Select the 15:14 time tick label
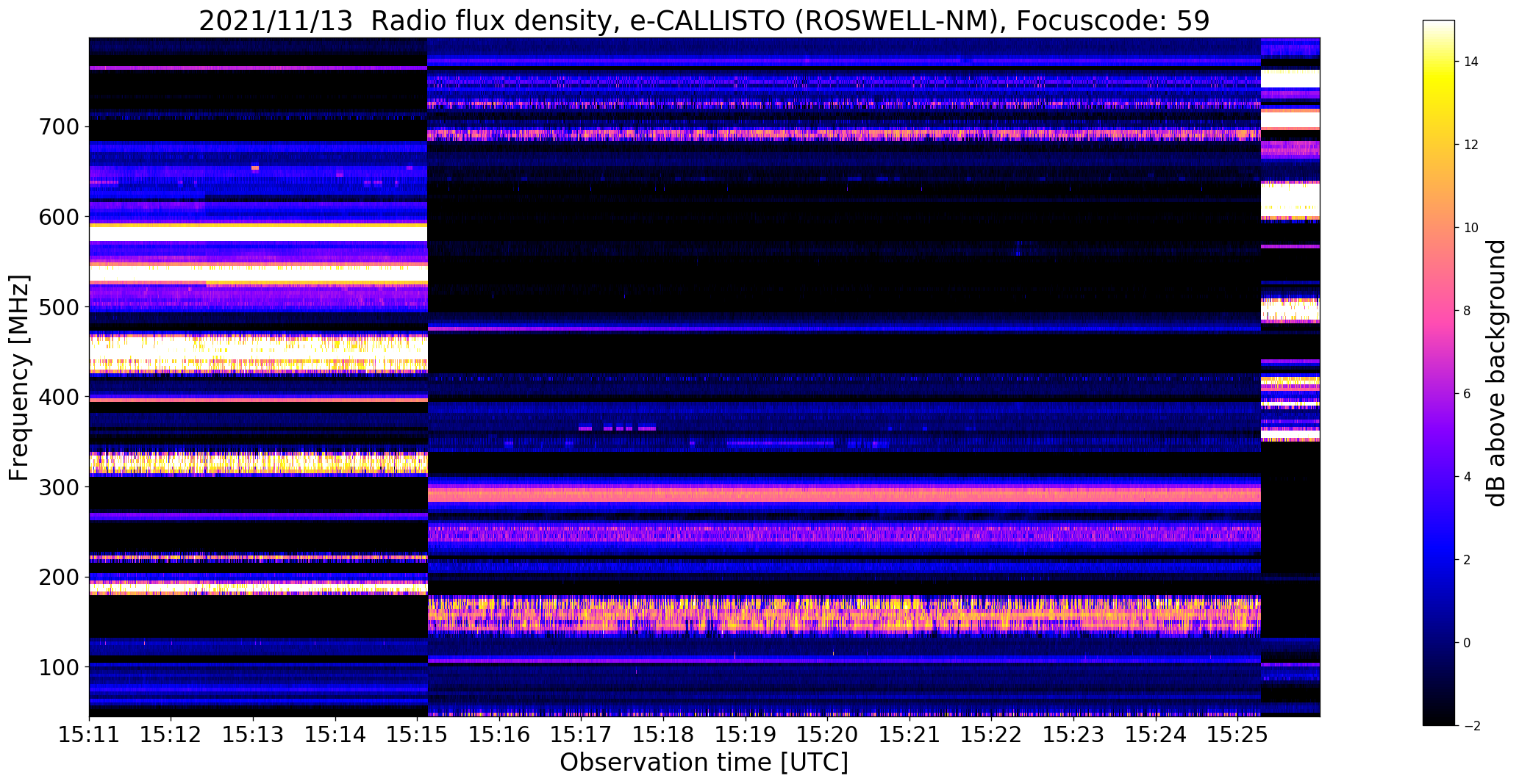Viewport: 1519px width, 784px height. 335,734
